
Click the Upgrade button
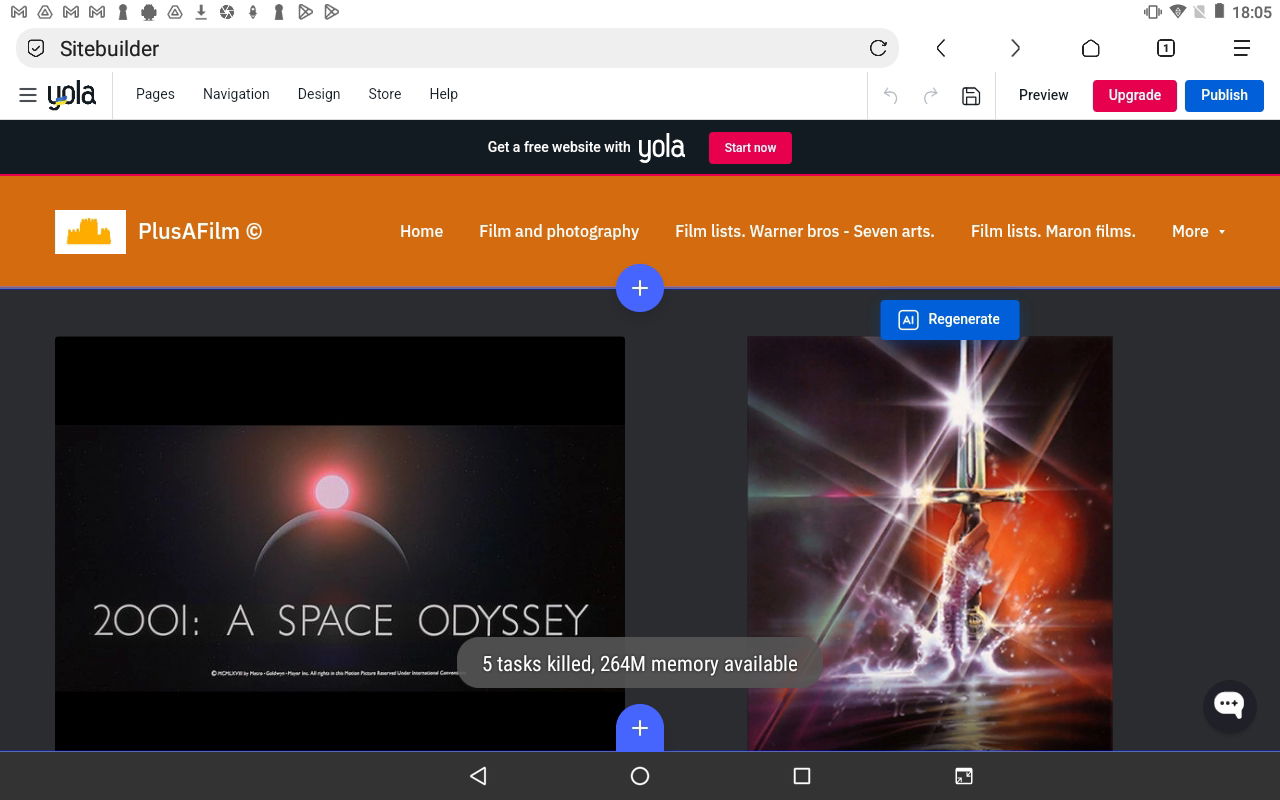[1135, 95]
